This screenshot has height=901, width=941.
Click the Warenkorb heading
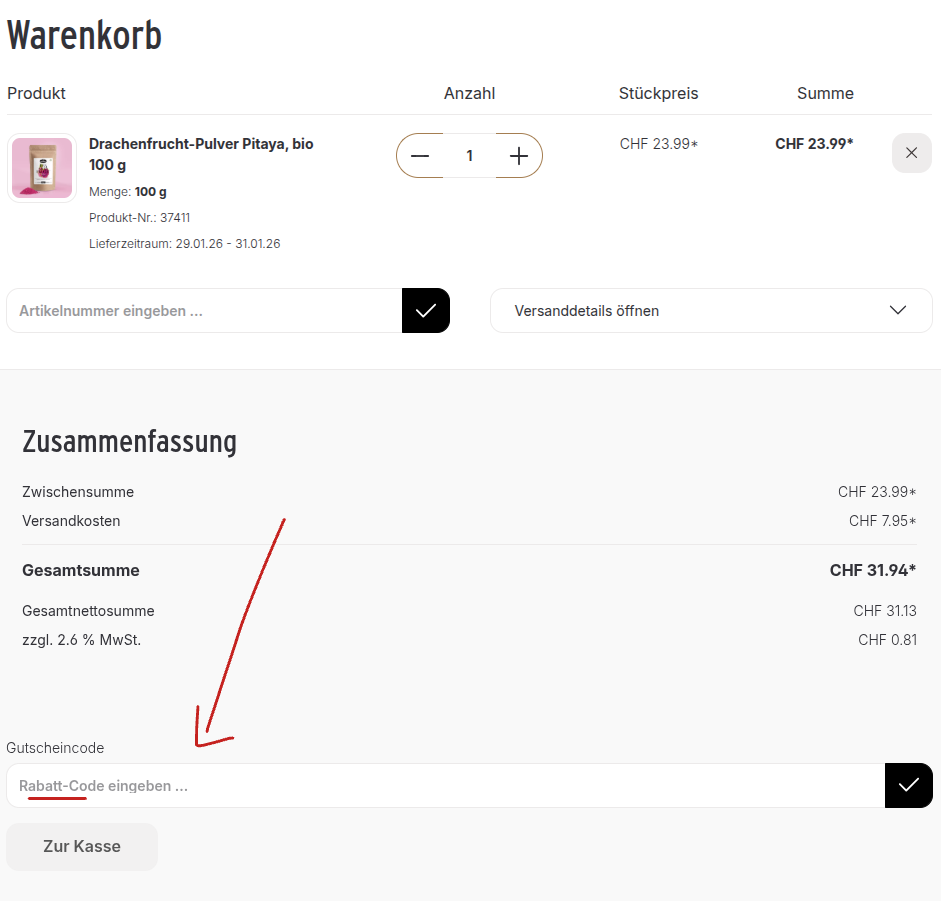84,35
